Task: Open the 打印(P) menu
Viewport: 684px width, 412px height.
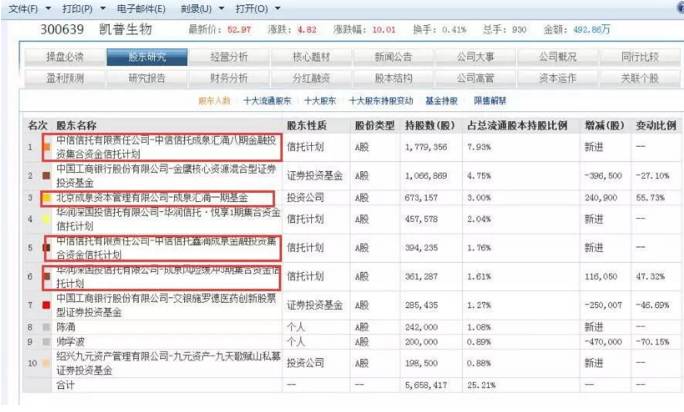Action: click(x=77, y=8)
